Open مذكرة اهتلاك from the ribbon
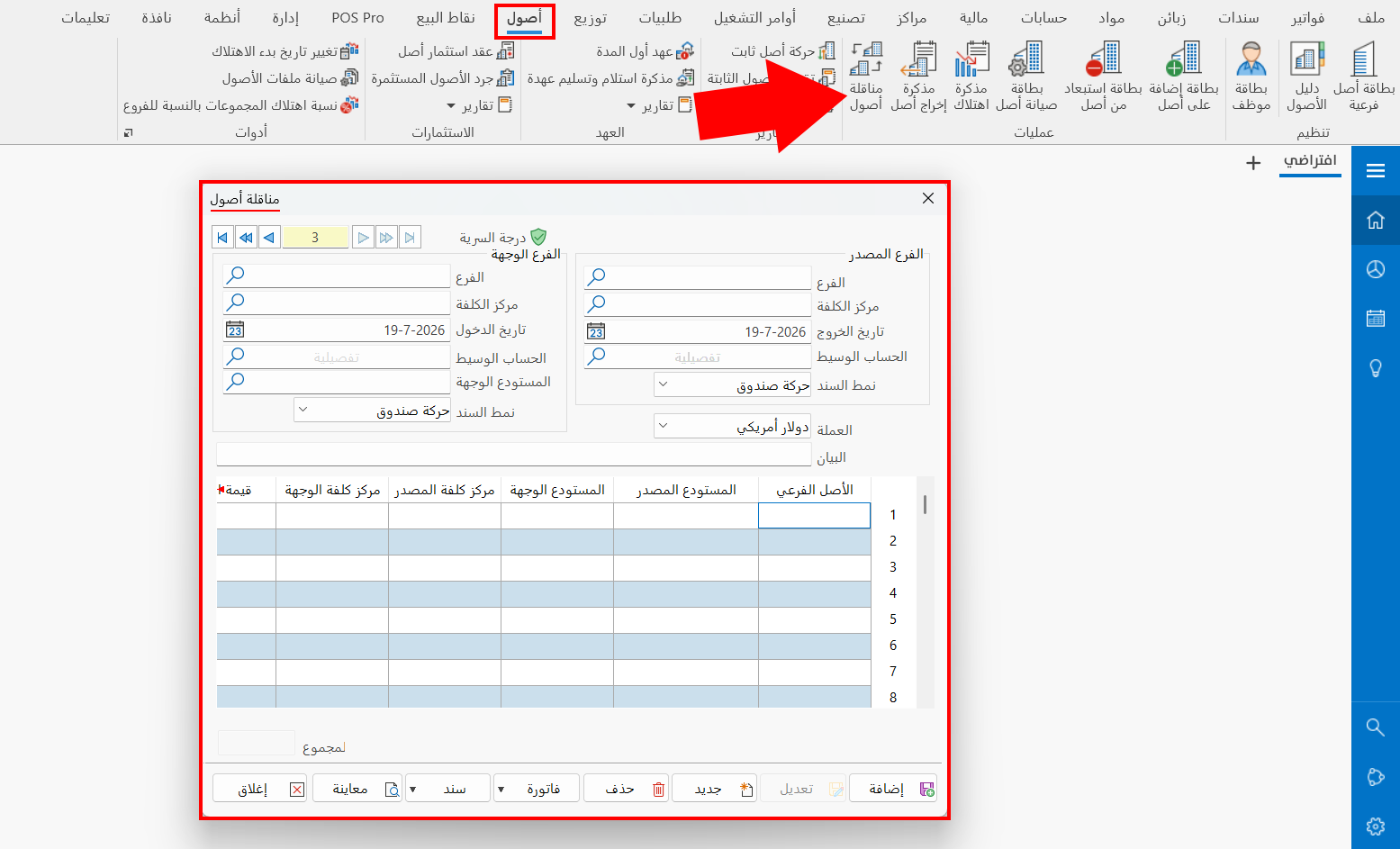 971,77
